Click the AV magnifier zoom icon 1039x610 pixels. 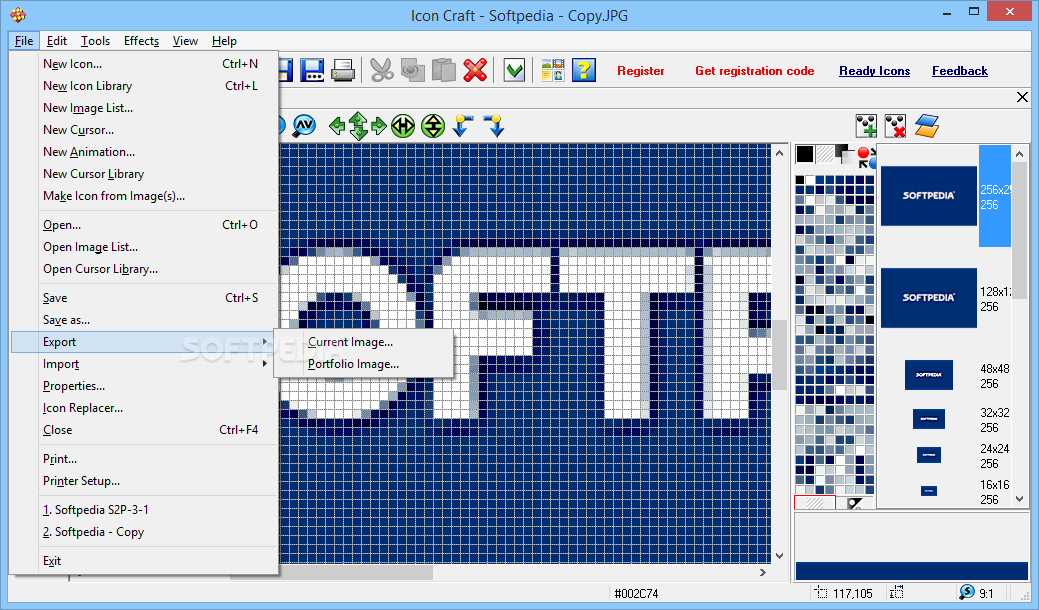[304, 125]
